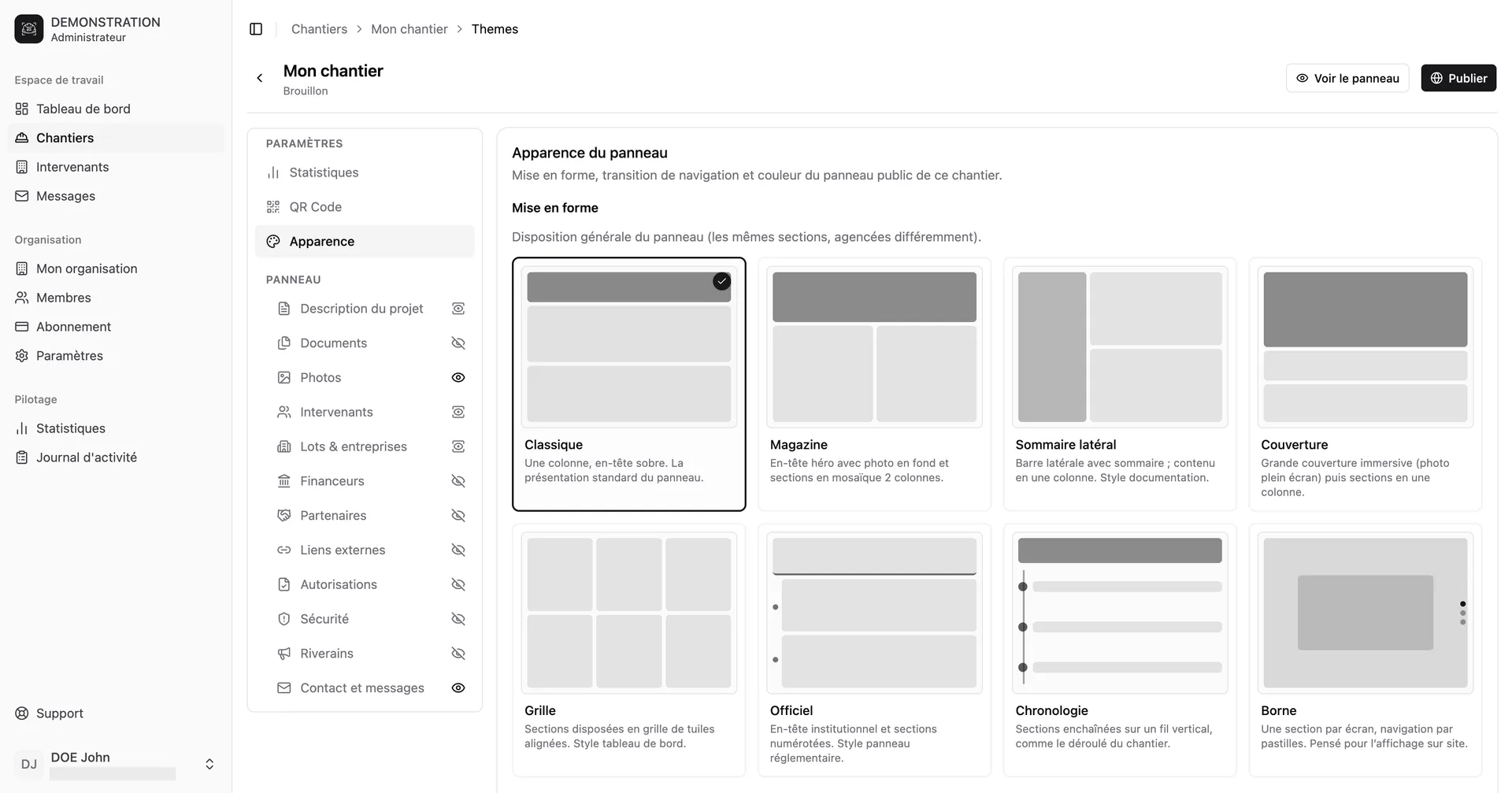Show the Financeurs section via eye icon
This screenshot has height=793, width=1512.
458,481
